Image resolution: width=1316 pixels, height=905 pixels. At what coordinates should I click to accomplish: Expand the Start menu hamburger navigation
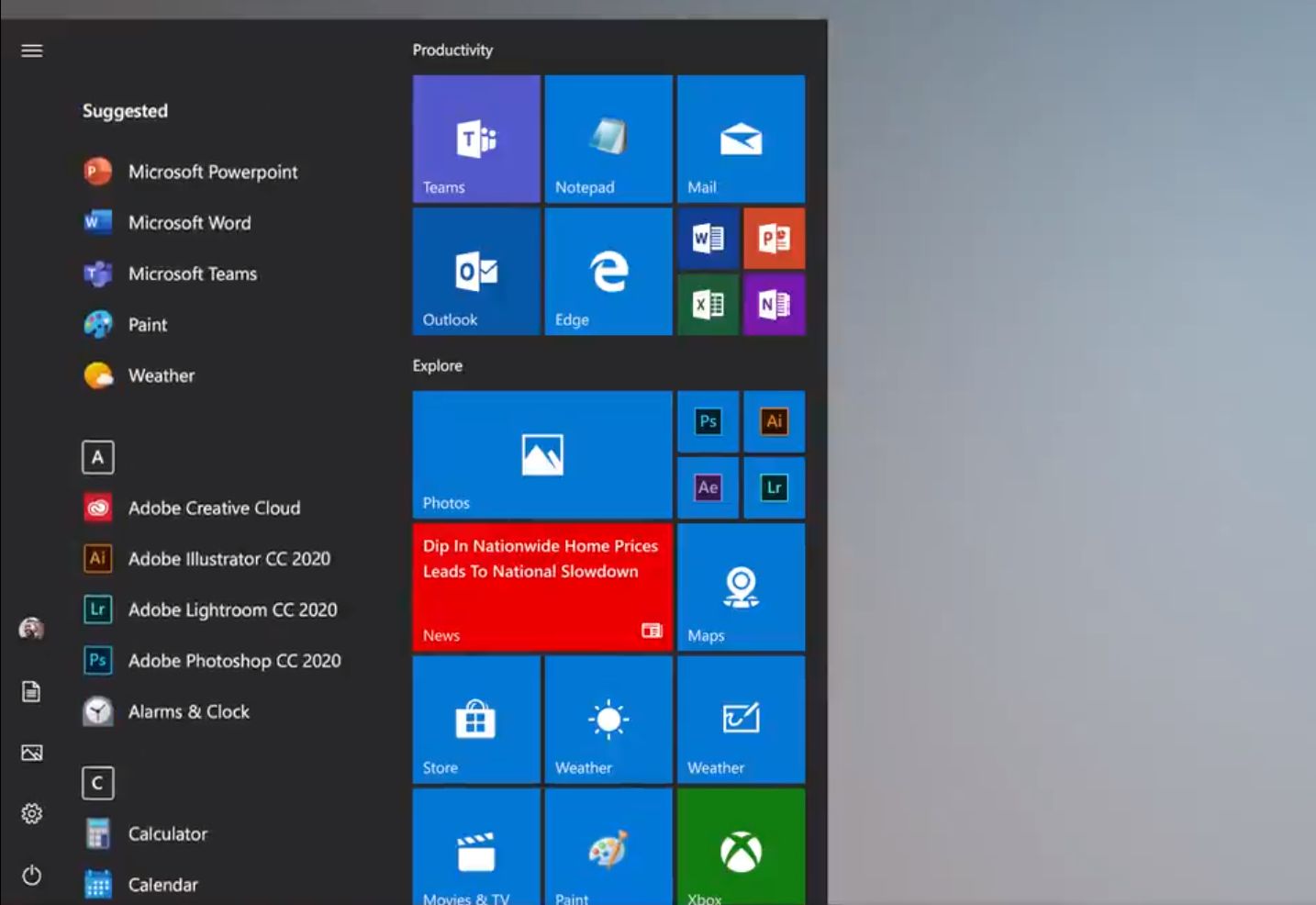pos(32,50)
